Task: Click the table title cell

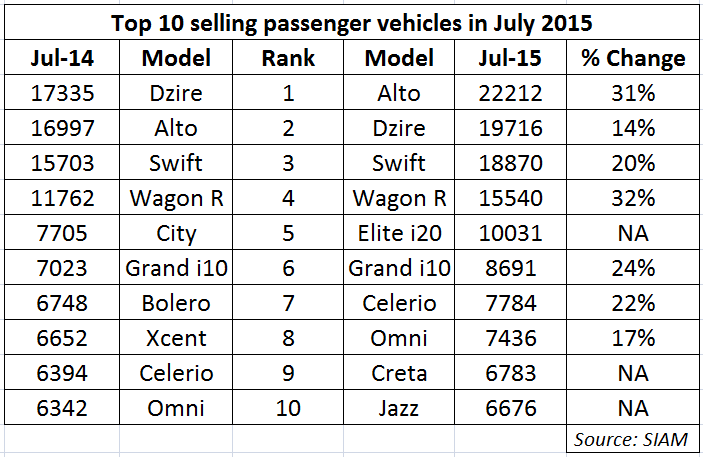Action: point(351,23)
